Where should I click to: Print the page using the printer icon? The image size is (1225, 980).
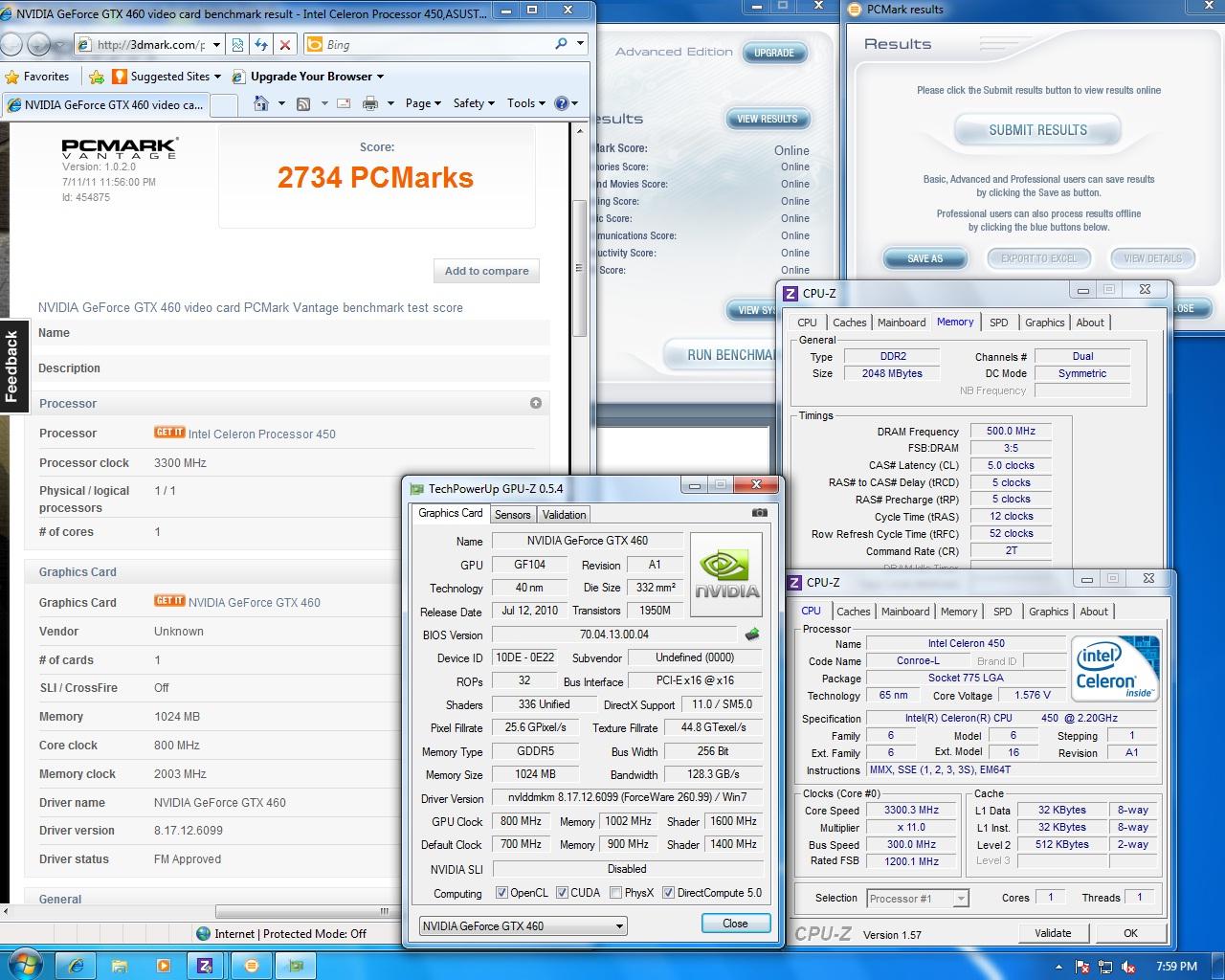click(370, 103)
